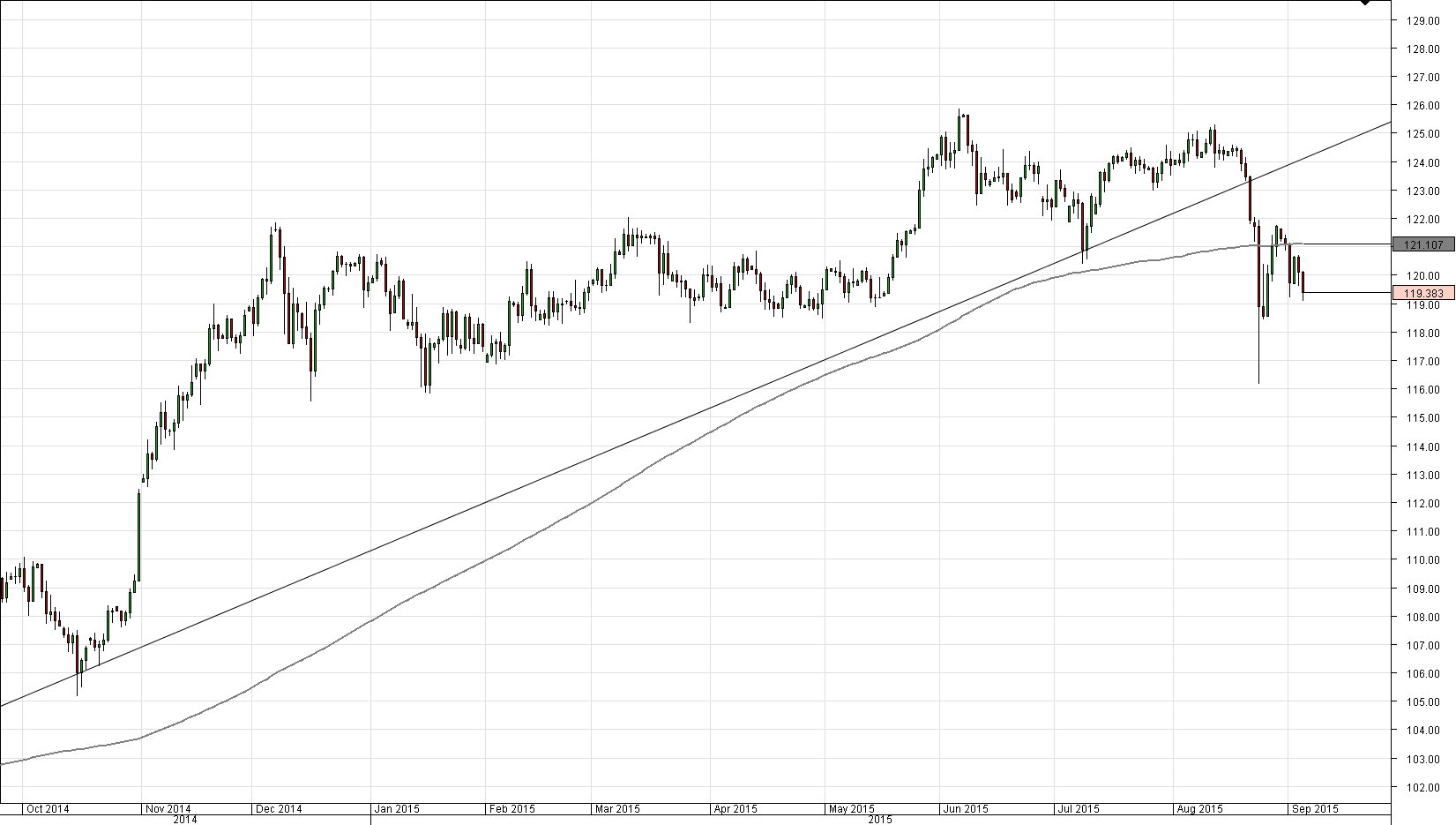The image size is (1456, 825).
Task: Click the Aug 2015 date label
Action: (1199, 808)
